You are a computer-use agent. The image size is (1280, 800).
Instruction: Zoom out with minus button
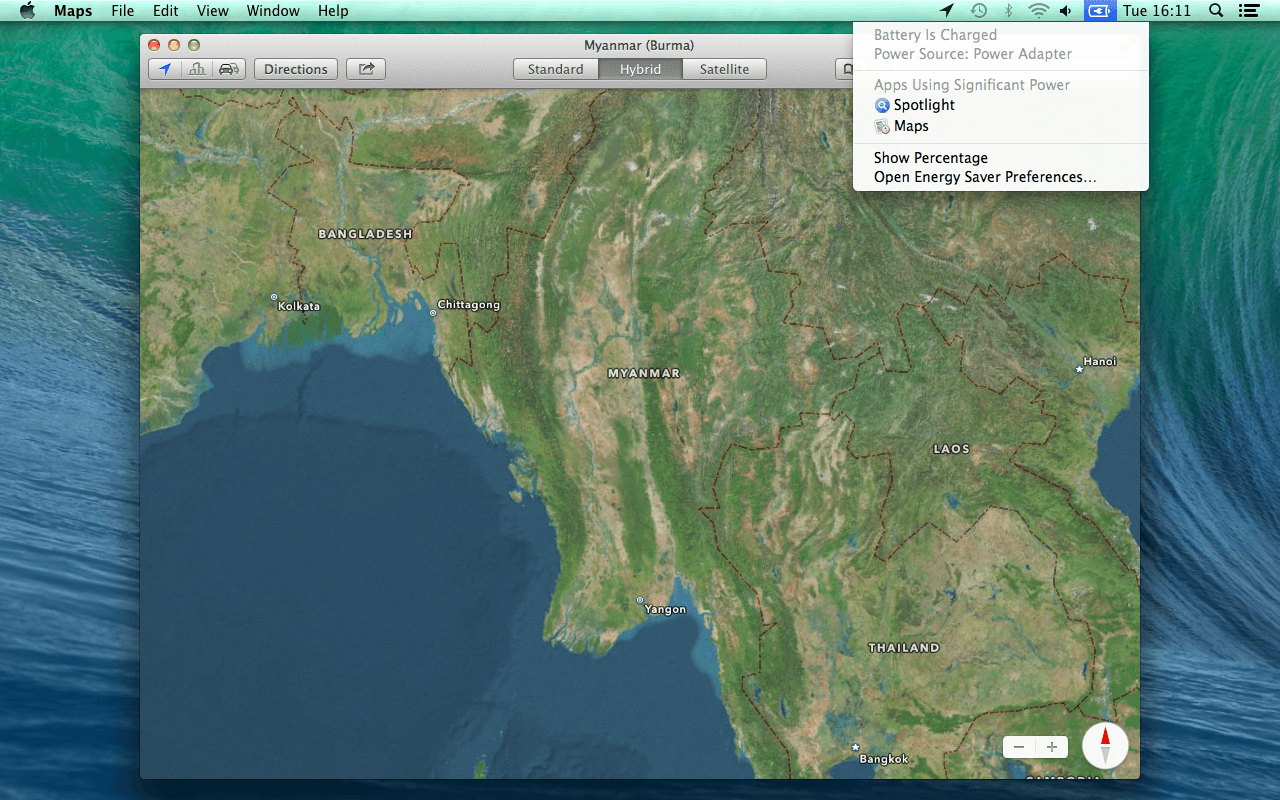(x=1019, y=747)
